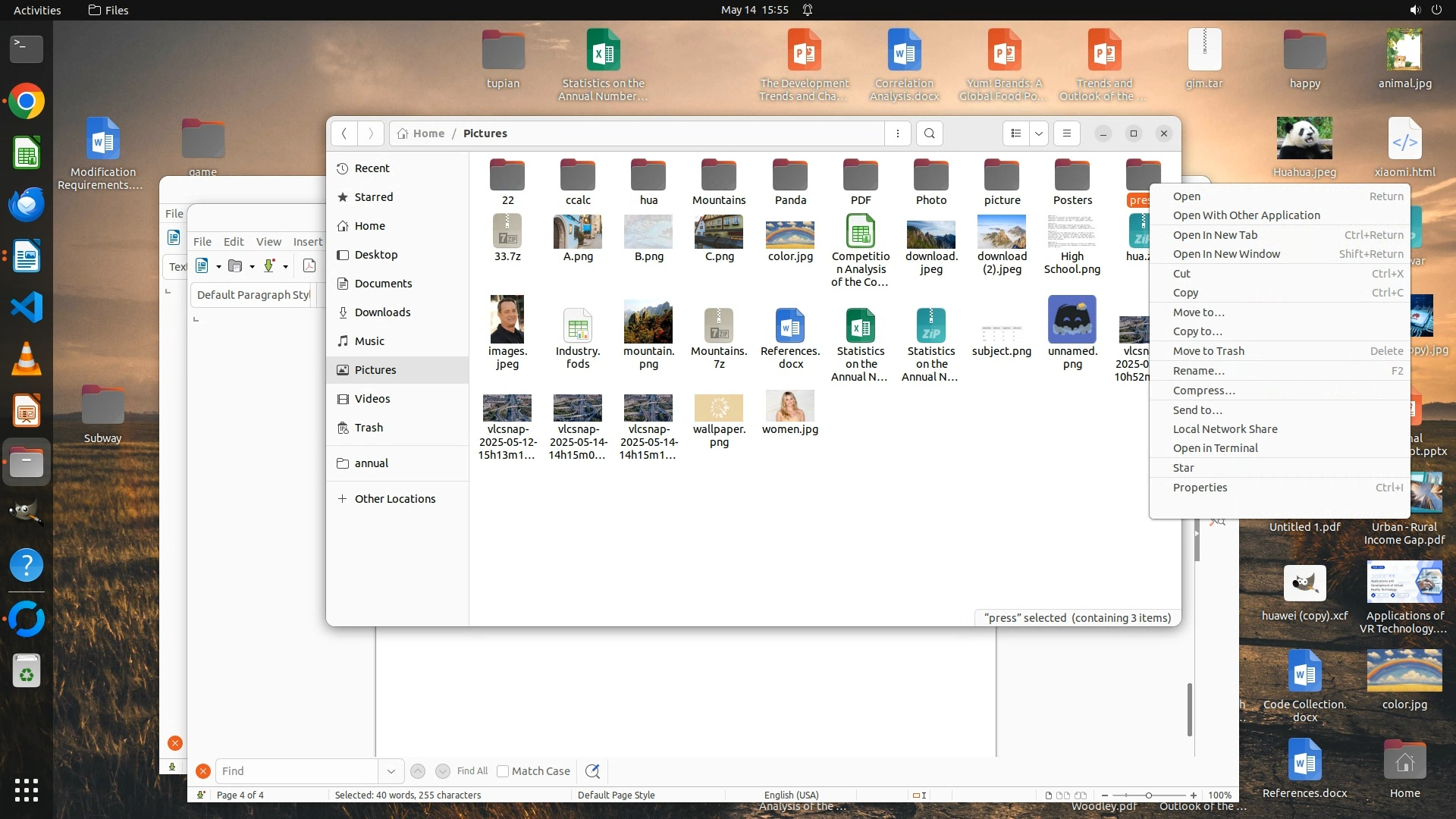Click the Find text input field
1456x819 pixels.
click(x=296, y=771)
